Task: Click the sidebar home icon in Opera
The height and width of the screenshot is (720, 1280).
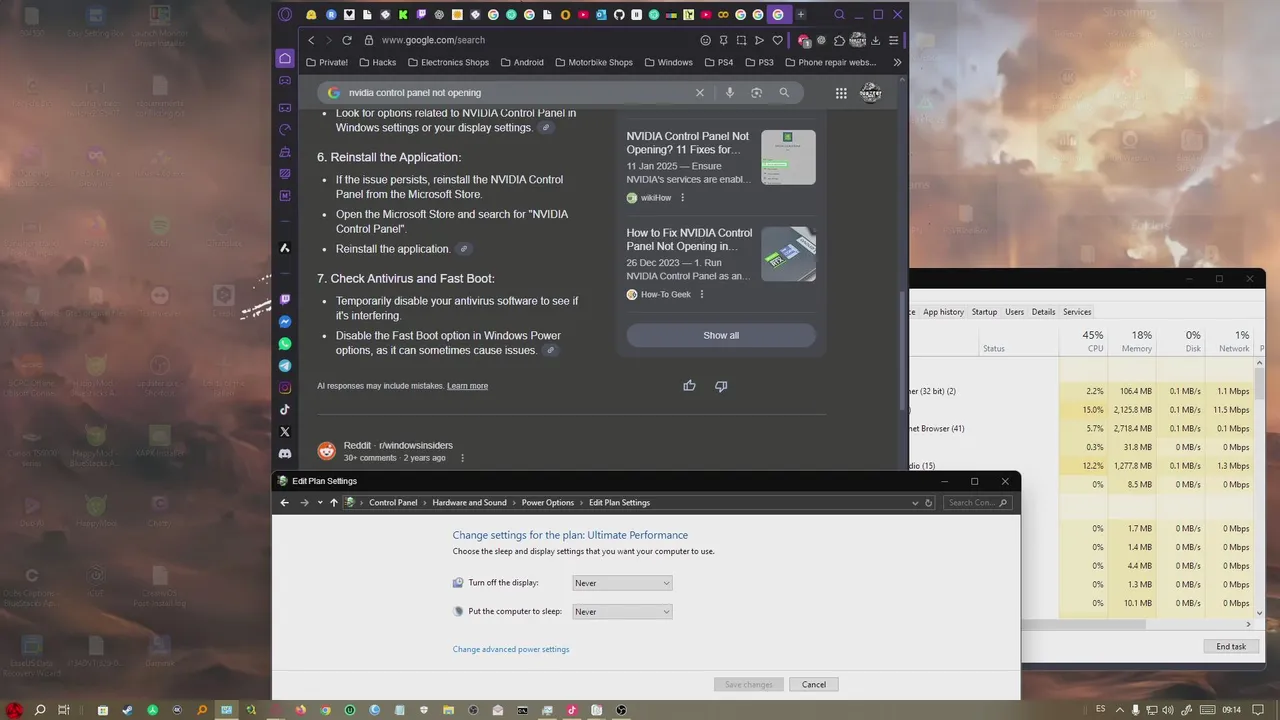Action: click(x=285, y=58)
